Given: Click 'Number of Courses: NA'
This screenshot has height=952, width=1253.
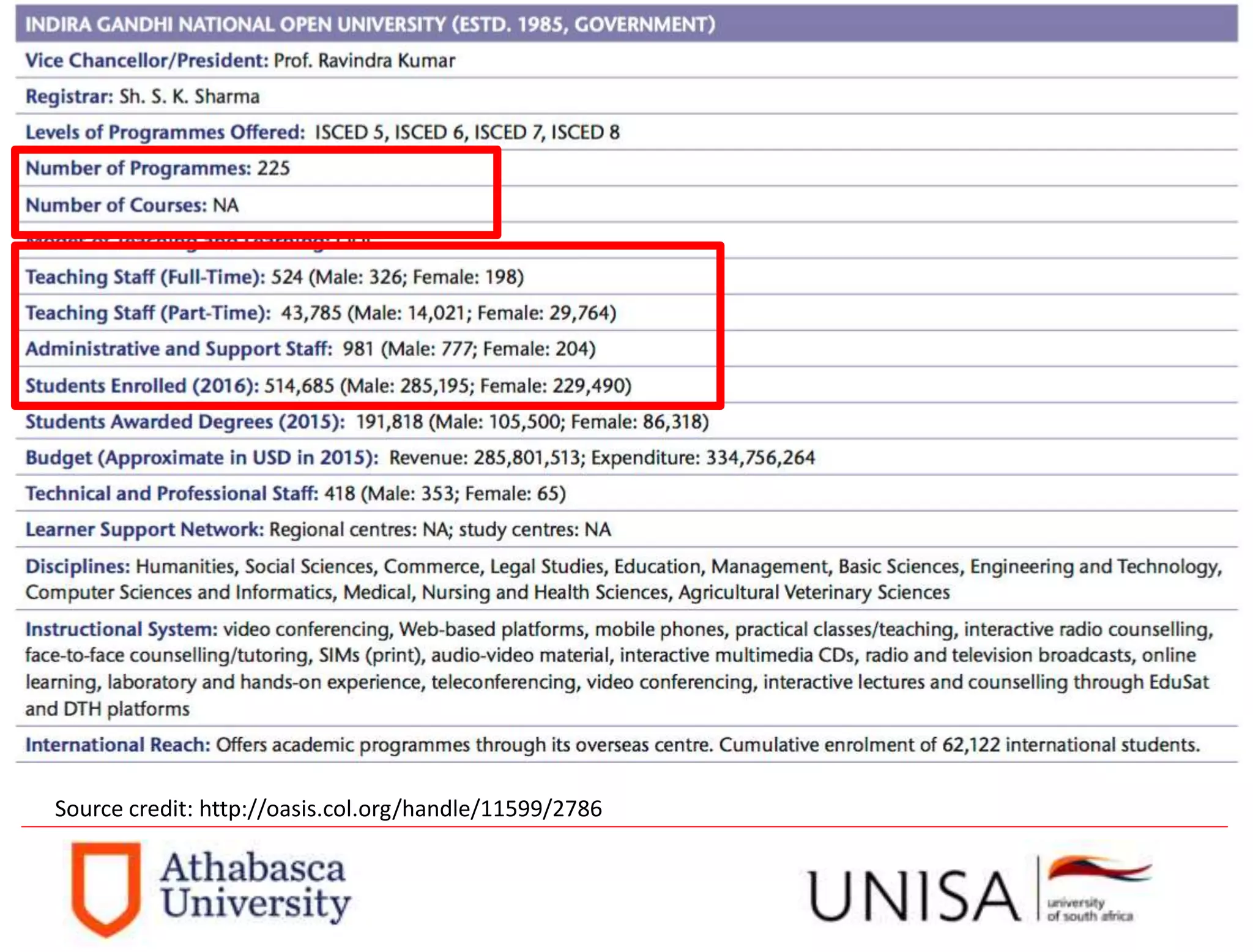Looking at the screenshot, I should (132, 205).
